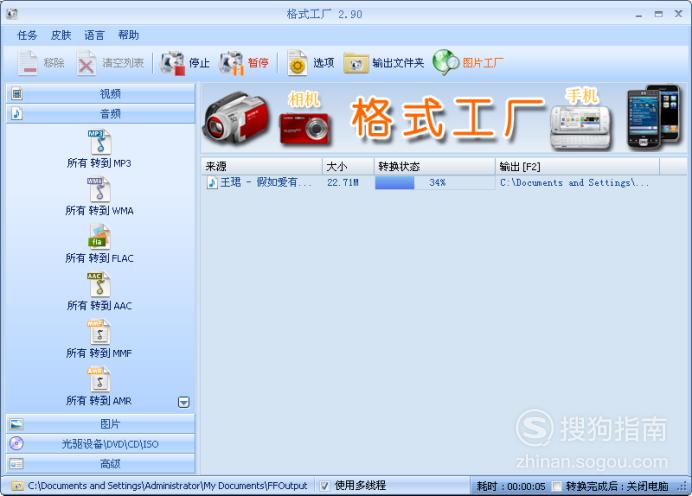692x496 pixels.
Task: Open the 帮助 (Help) menu
Action: [128, 35]
